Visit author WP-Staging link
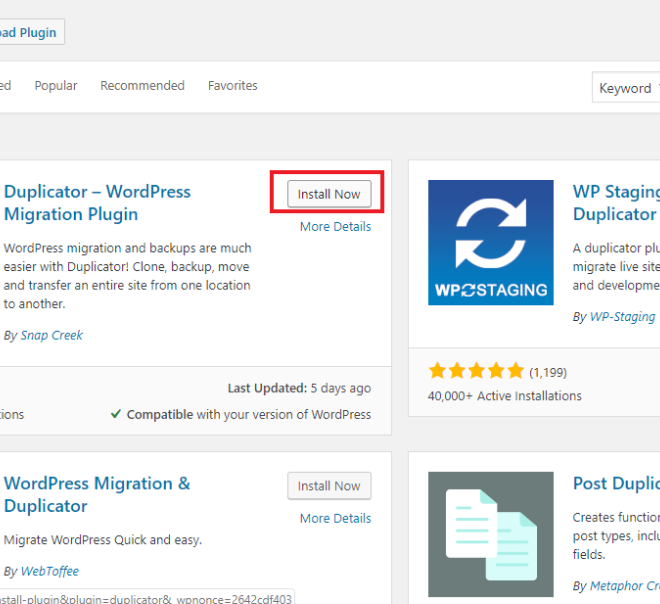This screenshot has width=660, height=604. click(x=623, y=317)
